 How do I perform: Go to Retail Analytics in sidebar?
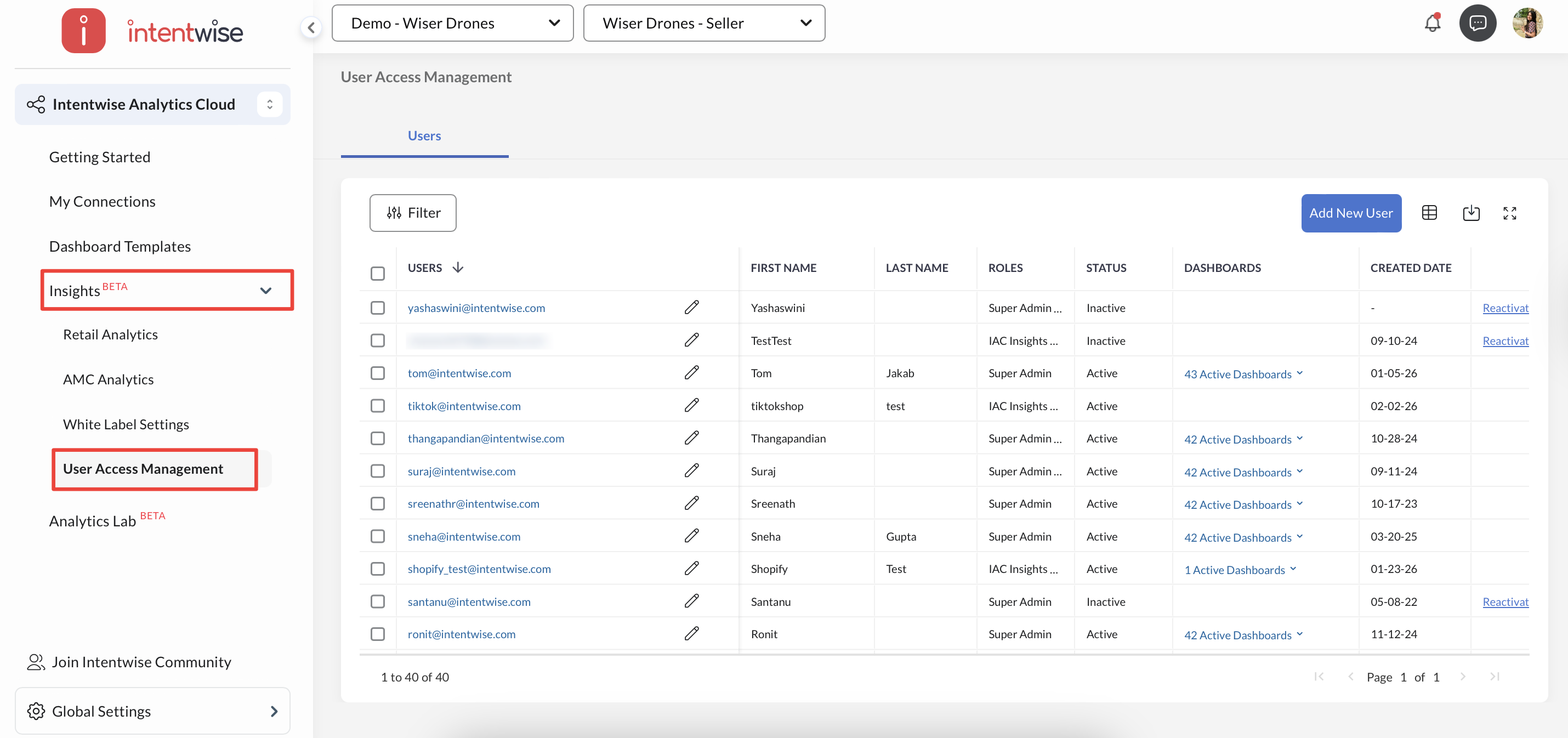(110, 334)
